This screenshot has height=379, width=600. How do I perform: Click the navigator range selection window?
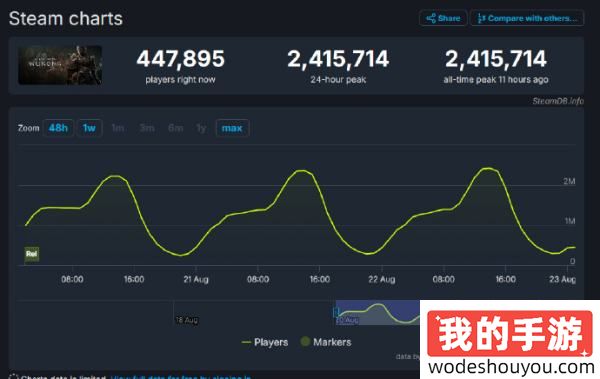379,313
